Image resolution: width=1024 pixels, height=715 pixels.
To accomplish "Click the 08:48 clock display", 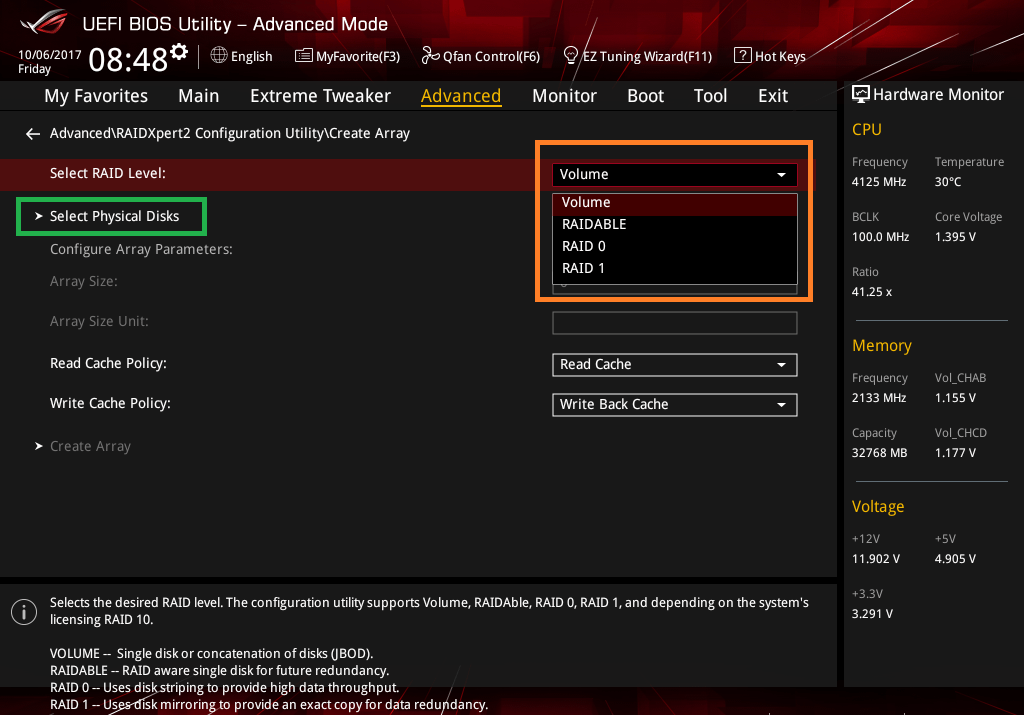I will coord(128,60).
